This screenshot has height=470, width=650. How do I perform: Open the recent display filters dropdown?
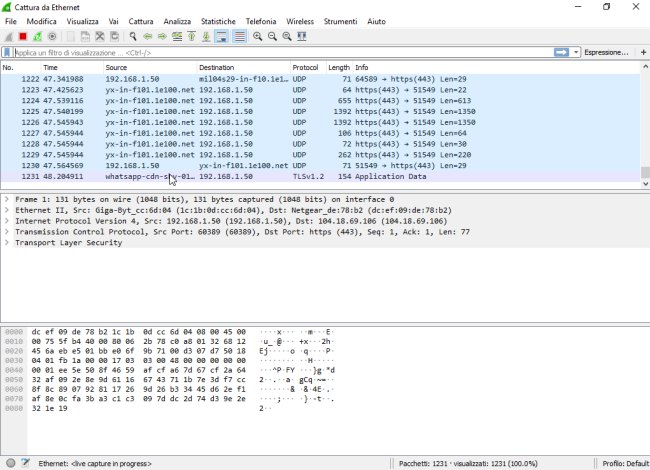coord(576,52)
